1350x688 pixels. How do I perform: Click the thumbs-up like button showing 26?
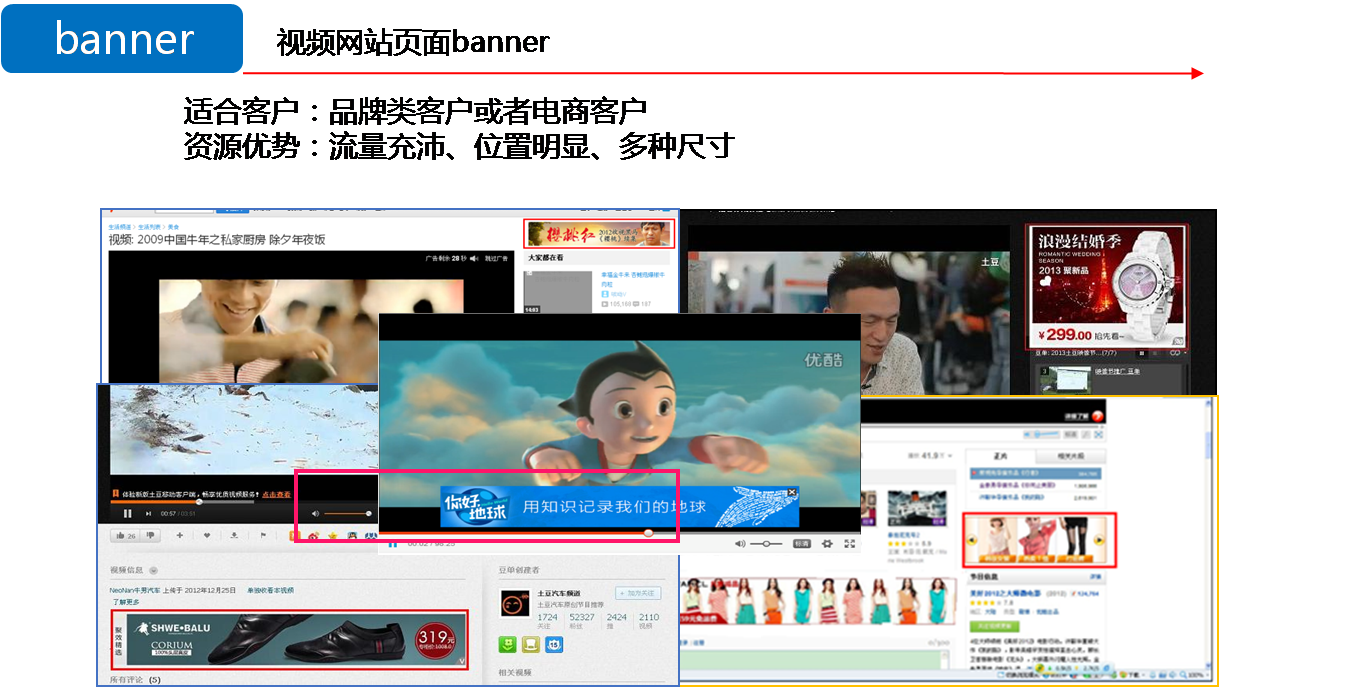125,536
